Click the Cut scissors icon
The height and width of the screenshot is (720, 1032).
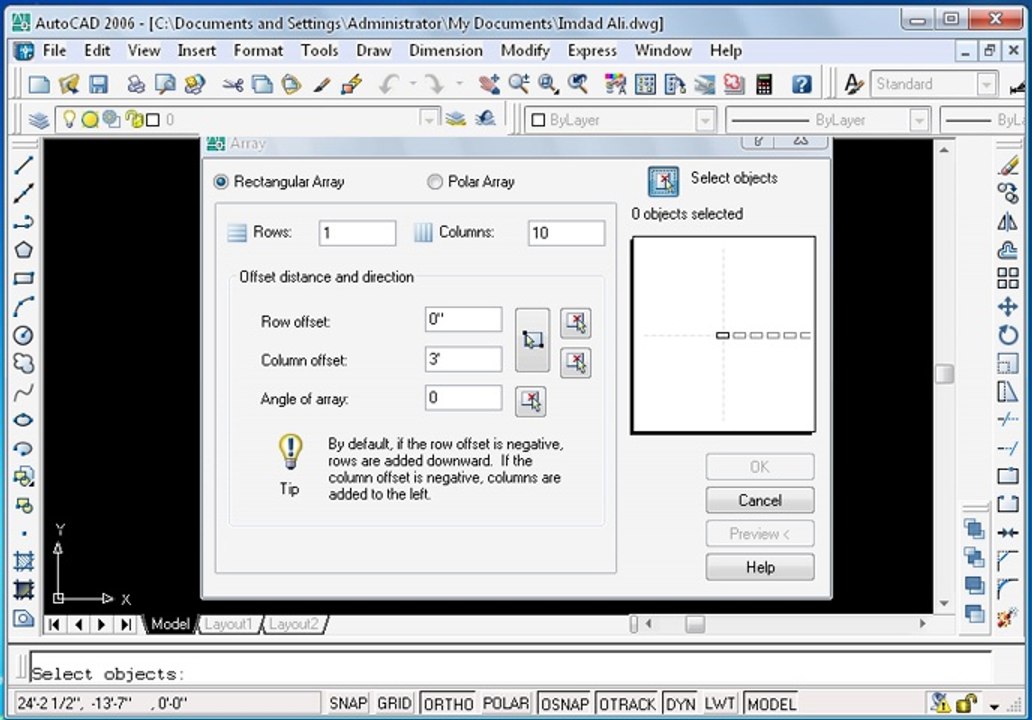pos(232,84)
